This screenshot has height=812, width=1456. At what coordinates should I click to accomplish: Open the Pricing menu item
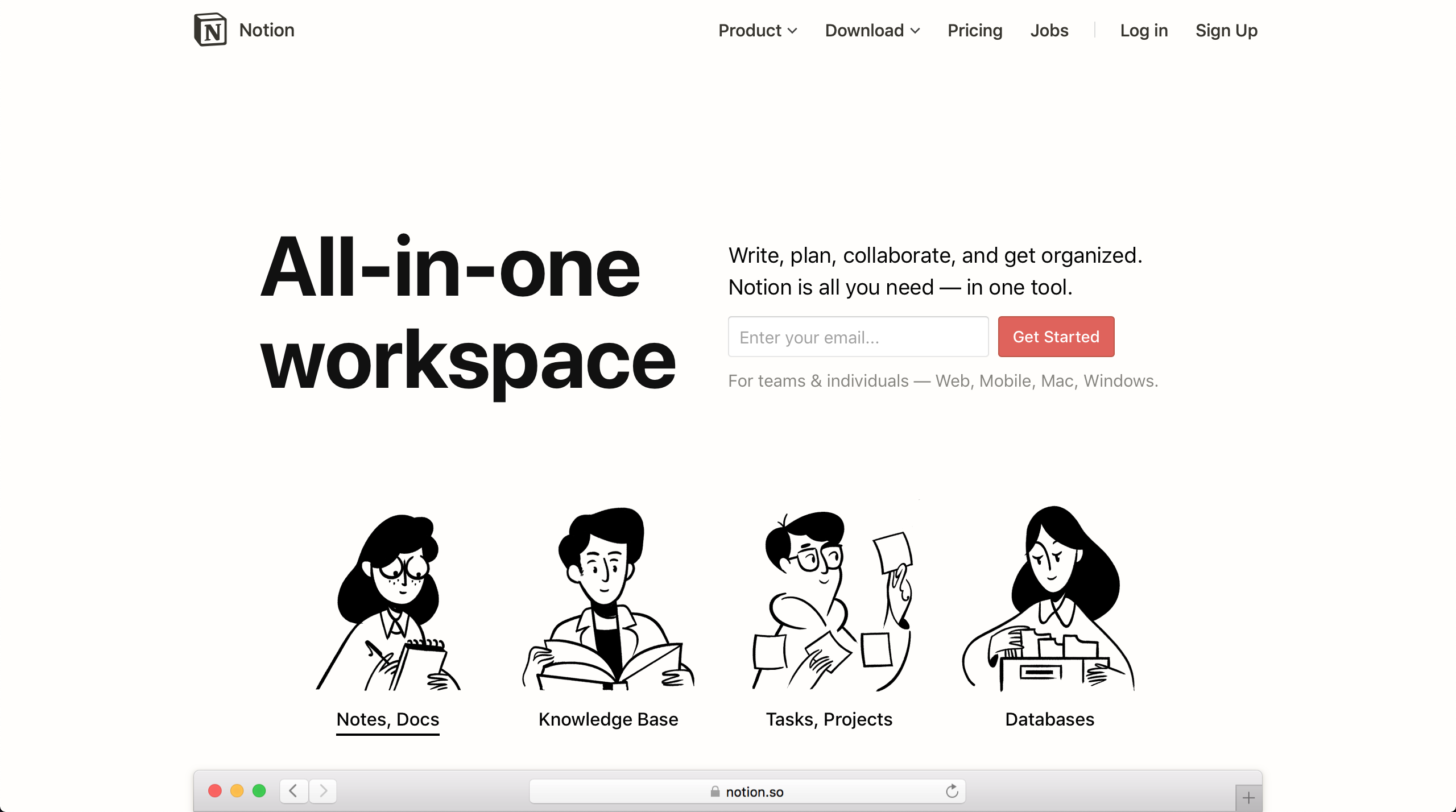pyautogui.click(x=975, y=30)
